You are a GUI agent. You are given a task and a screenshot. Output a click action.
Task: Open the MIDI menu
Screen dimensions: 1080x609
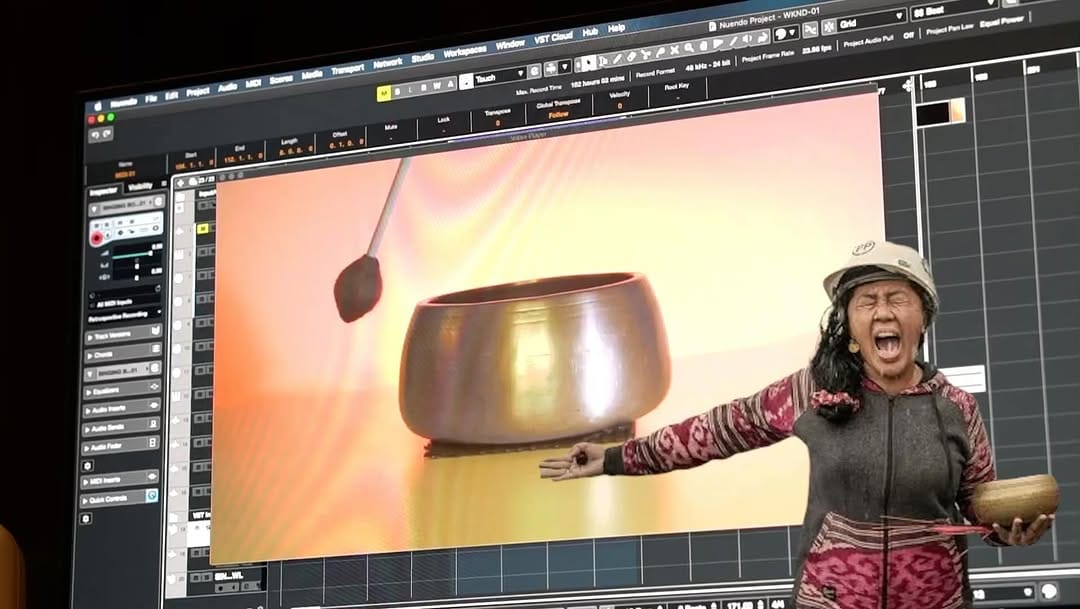(253, 83)
